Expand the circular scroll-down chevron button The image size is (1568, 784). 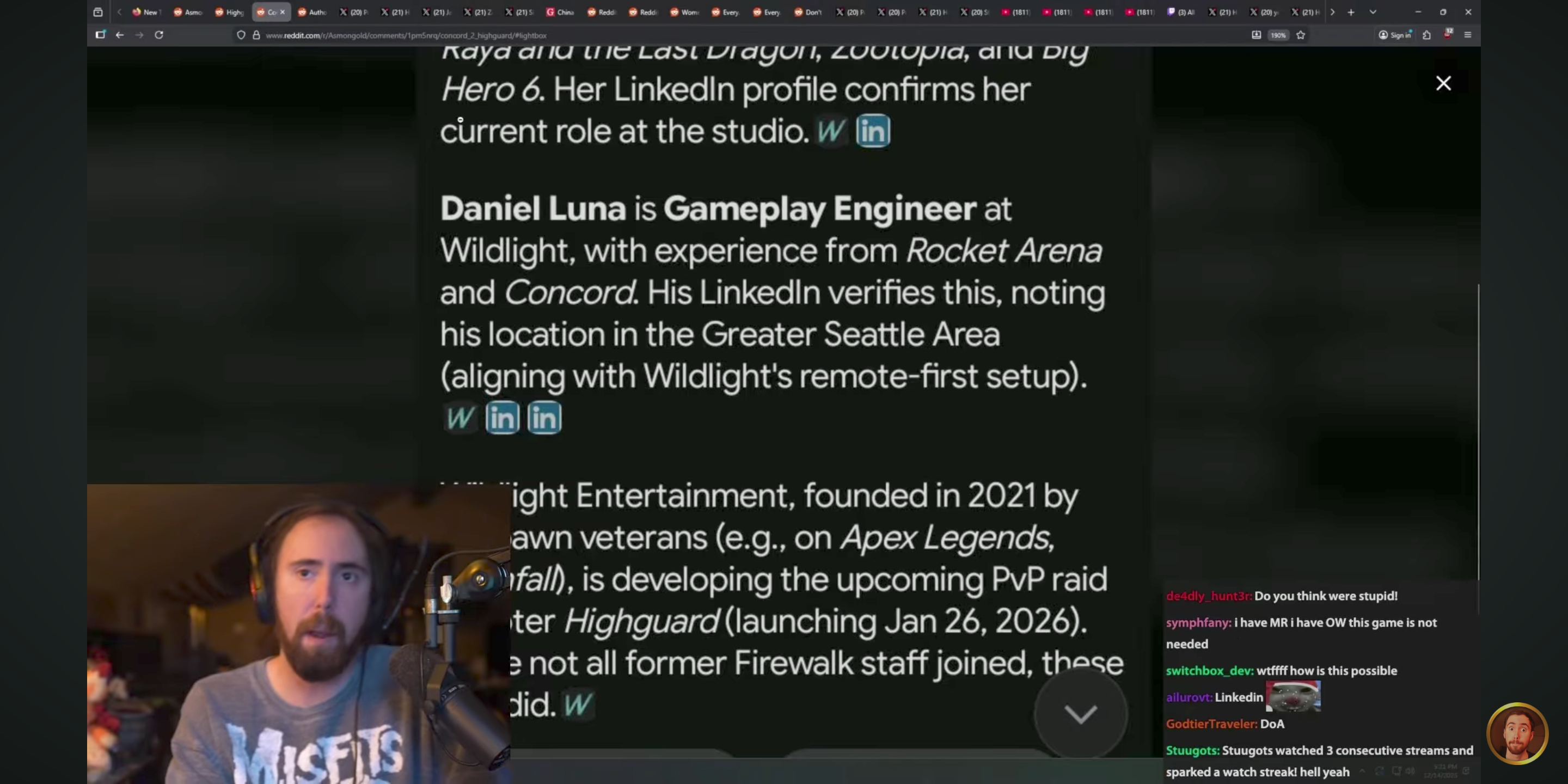(1080, 713)
